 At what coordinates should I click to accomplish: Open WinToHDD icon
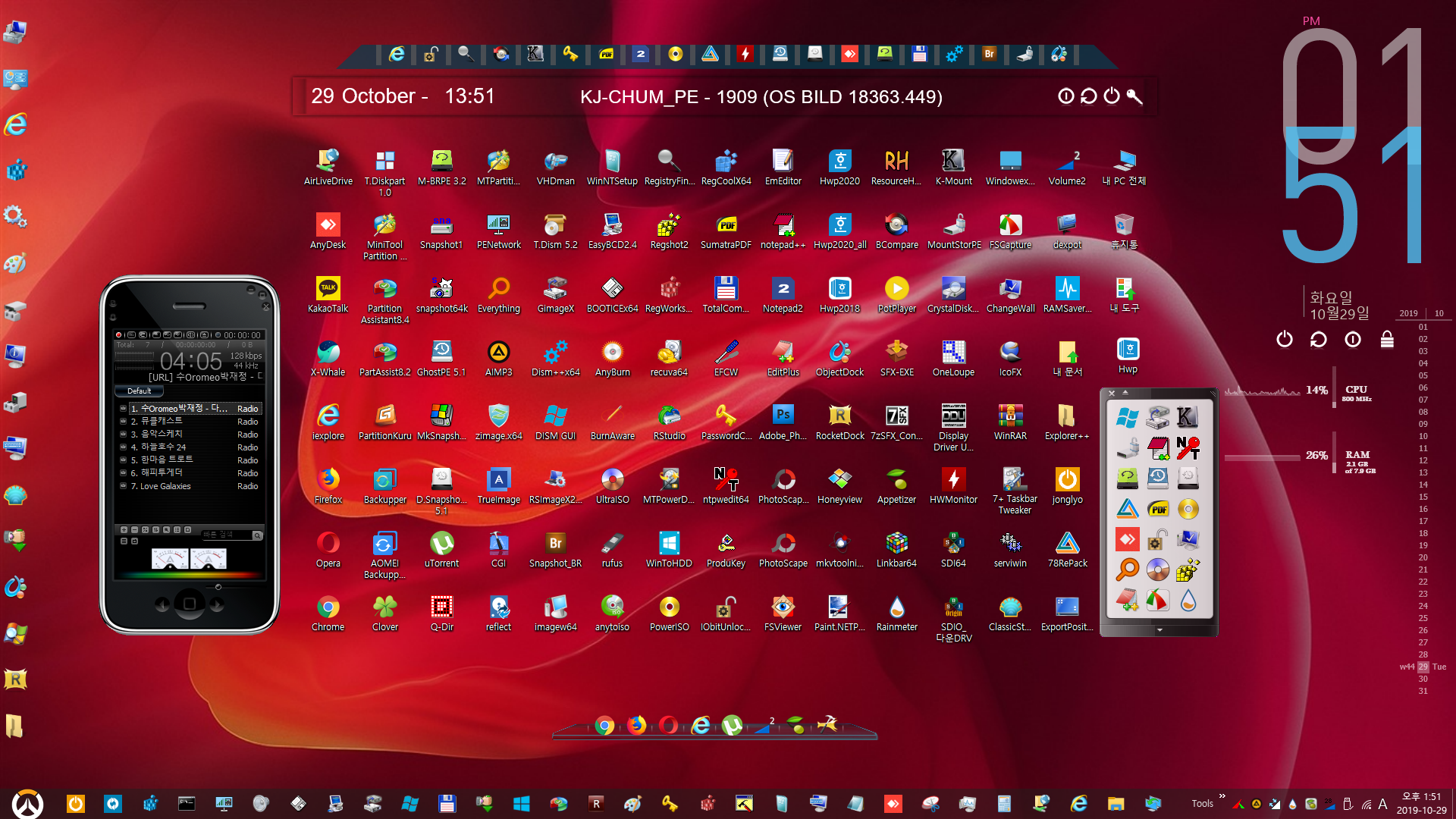click(x=669, y=549)
